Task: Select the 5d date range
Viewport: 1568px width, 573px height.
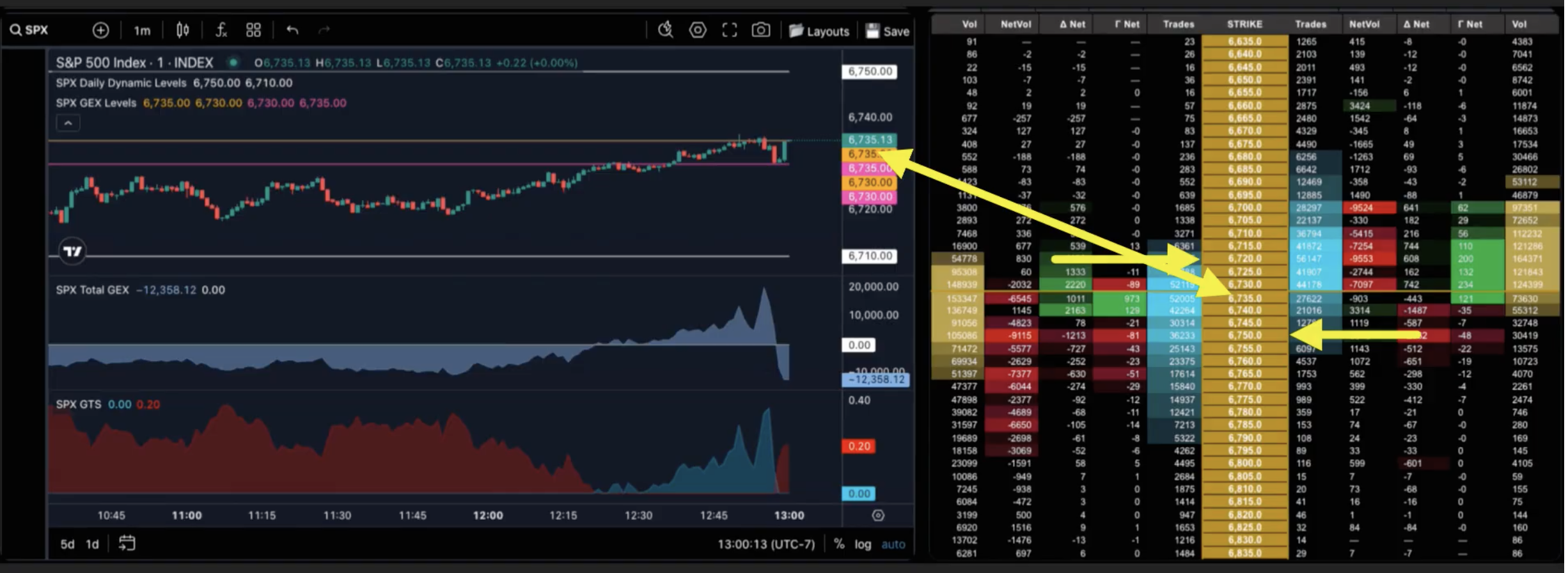Action: point(67,544)
